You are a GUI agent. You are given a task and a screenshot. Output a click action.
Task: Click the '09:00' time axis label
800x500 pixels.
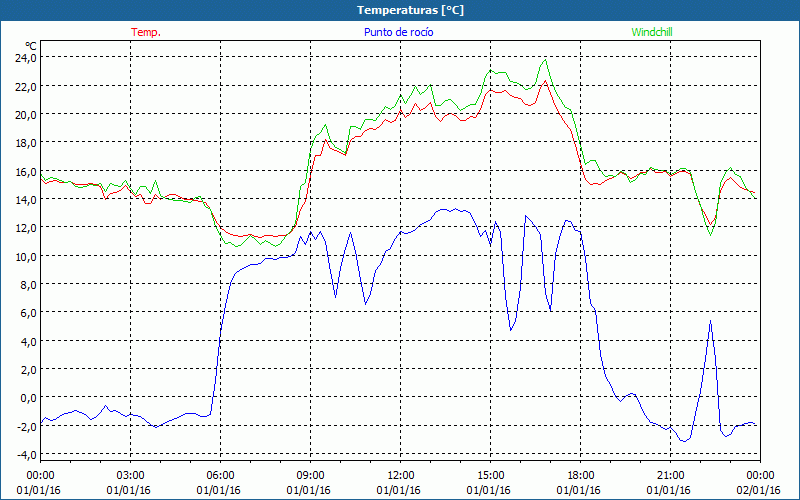coord(310,476)
